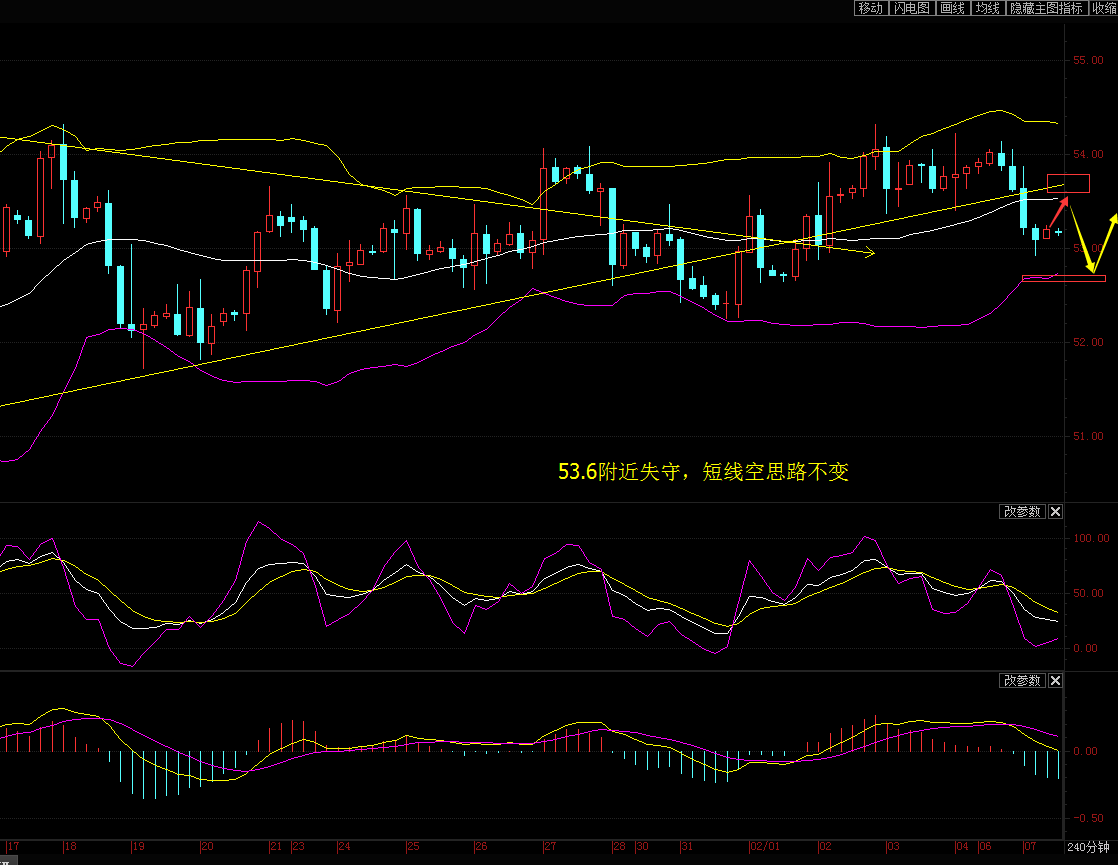Click the 27 date marker on time axis
This screenshot has height=865, width=1118.
[x=550, y=846]
